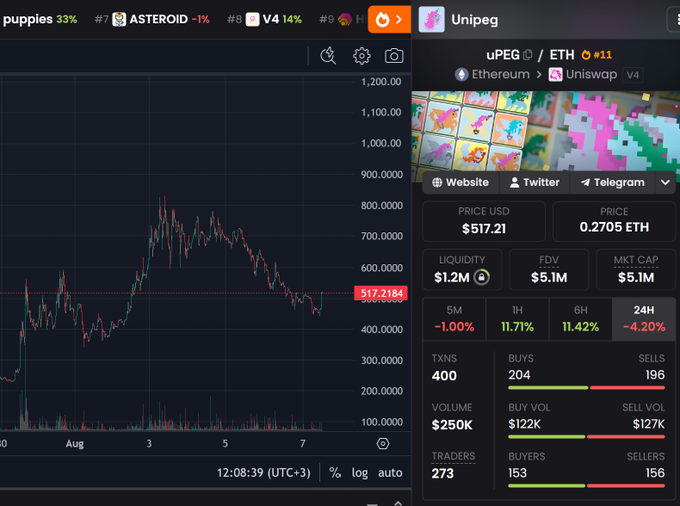Click the SELLS 196 value

[655, 375]
